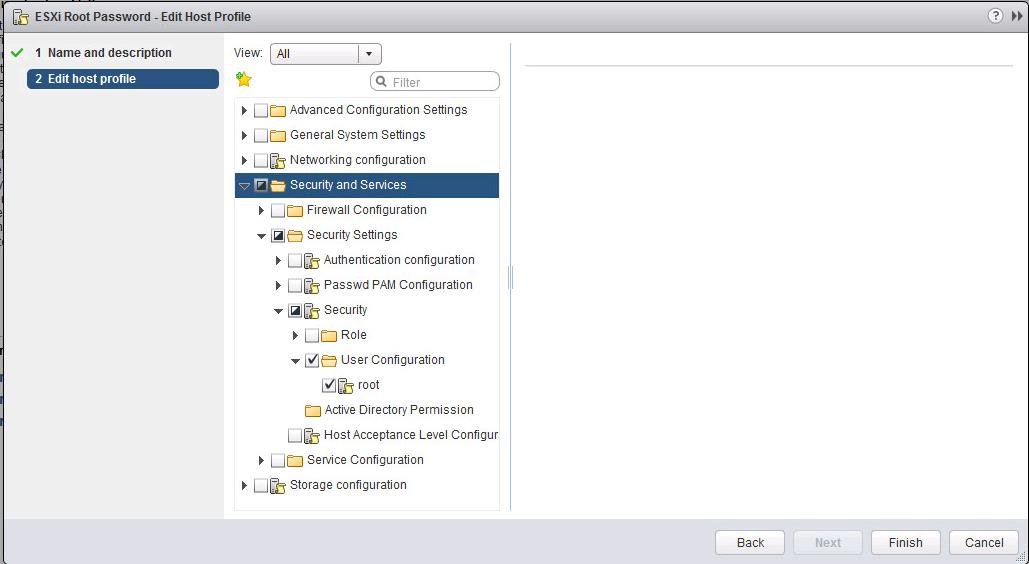Screen dimensions: 1029x564
Task: Click the Networking configuration profile icon
Action: [x=278, y=160]
